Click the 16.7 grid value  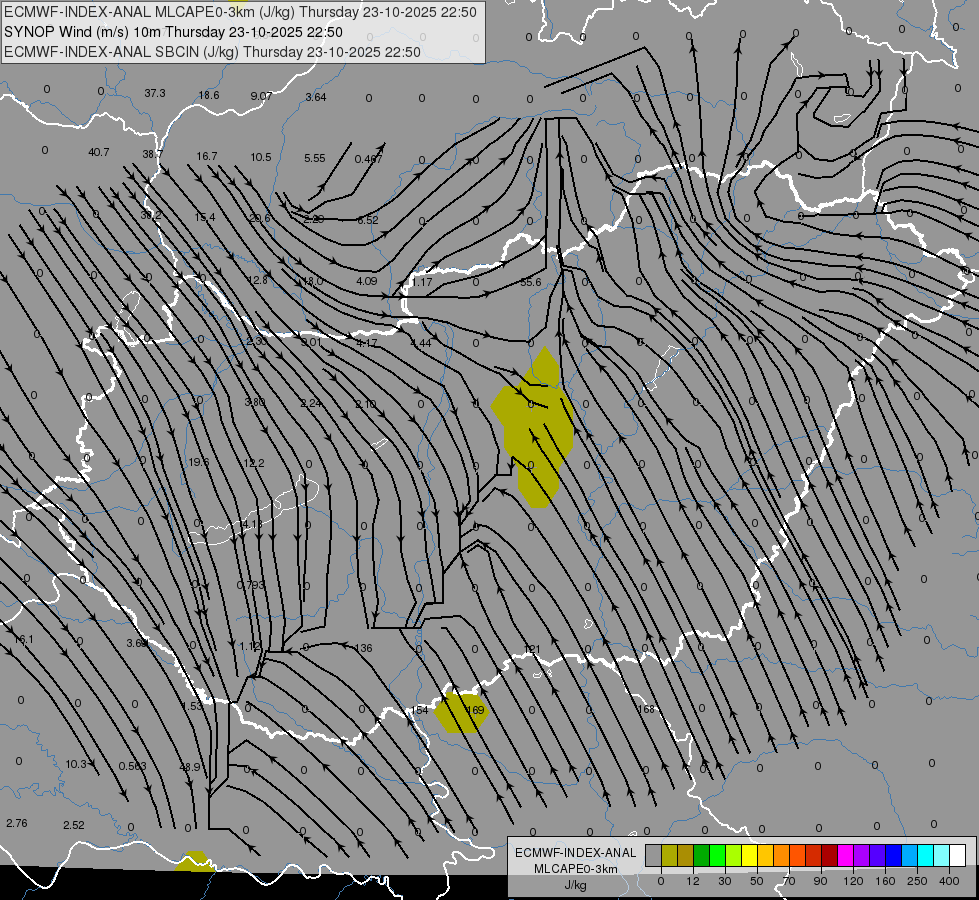point(207,156)
